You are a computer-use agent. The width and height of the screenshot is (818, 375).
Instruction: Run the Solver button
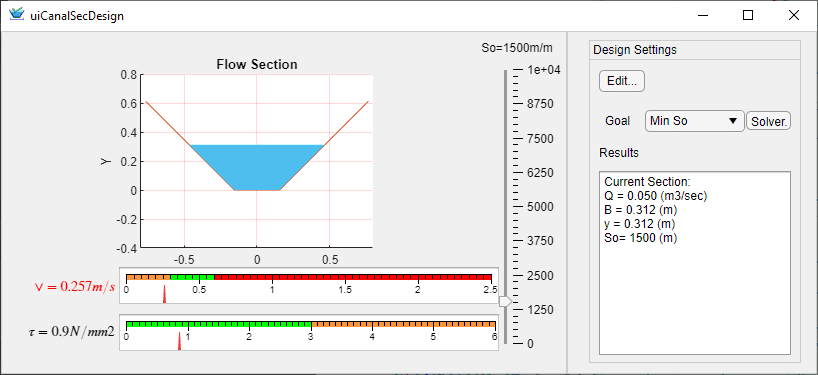click(x=768, y=121)
